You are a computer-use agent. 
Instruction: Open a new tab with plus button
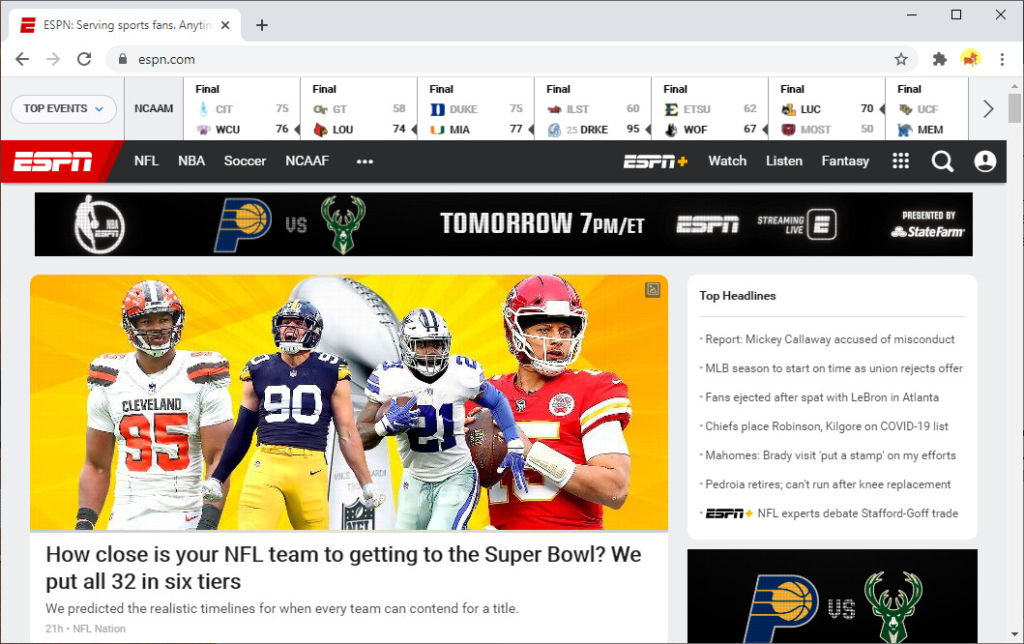262,25
